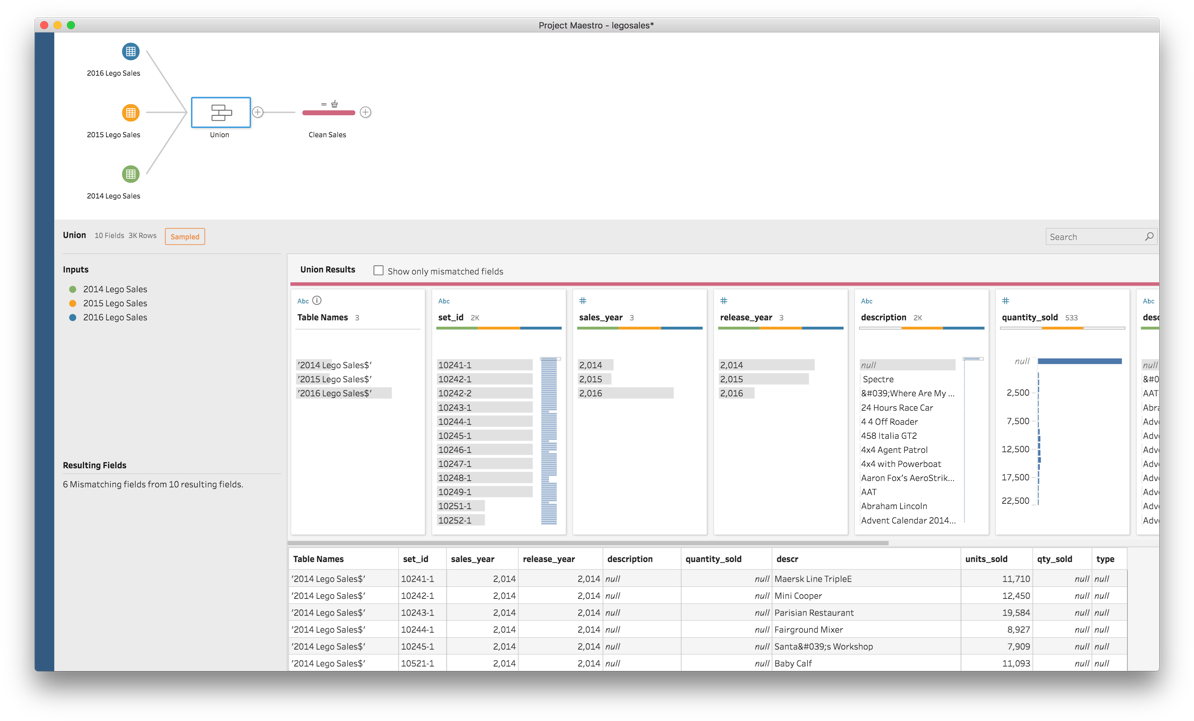Image resolution: width=1194 pixels, height=721 pixels.
Task: Click the number type icon on sales_year card
Action: (x=583, y=301)
